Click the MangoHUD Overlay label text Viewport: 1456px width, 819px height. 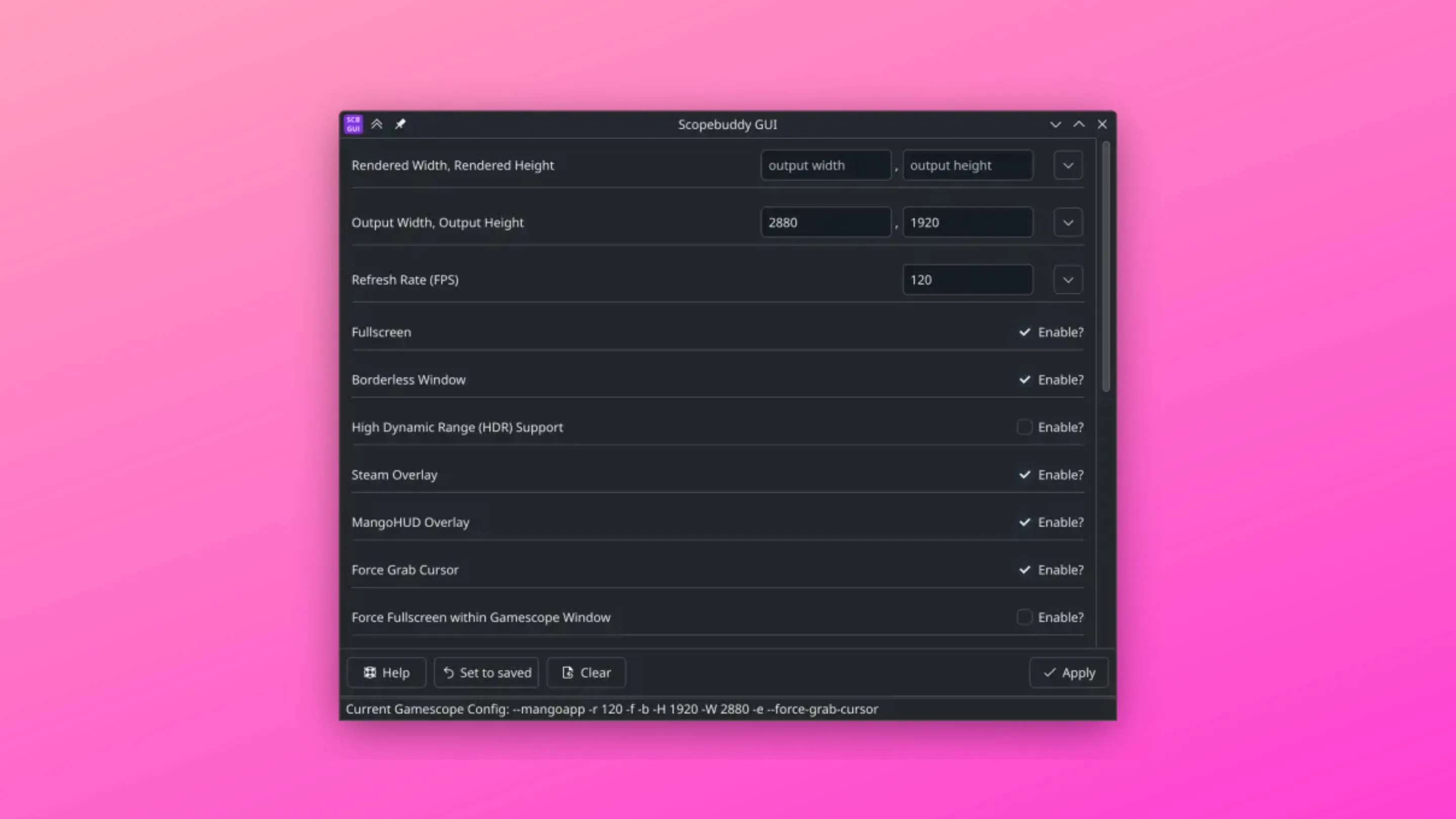pyautogui.click(x=411, y=522)
